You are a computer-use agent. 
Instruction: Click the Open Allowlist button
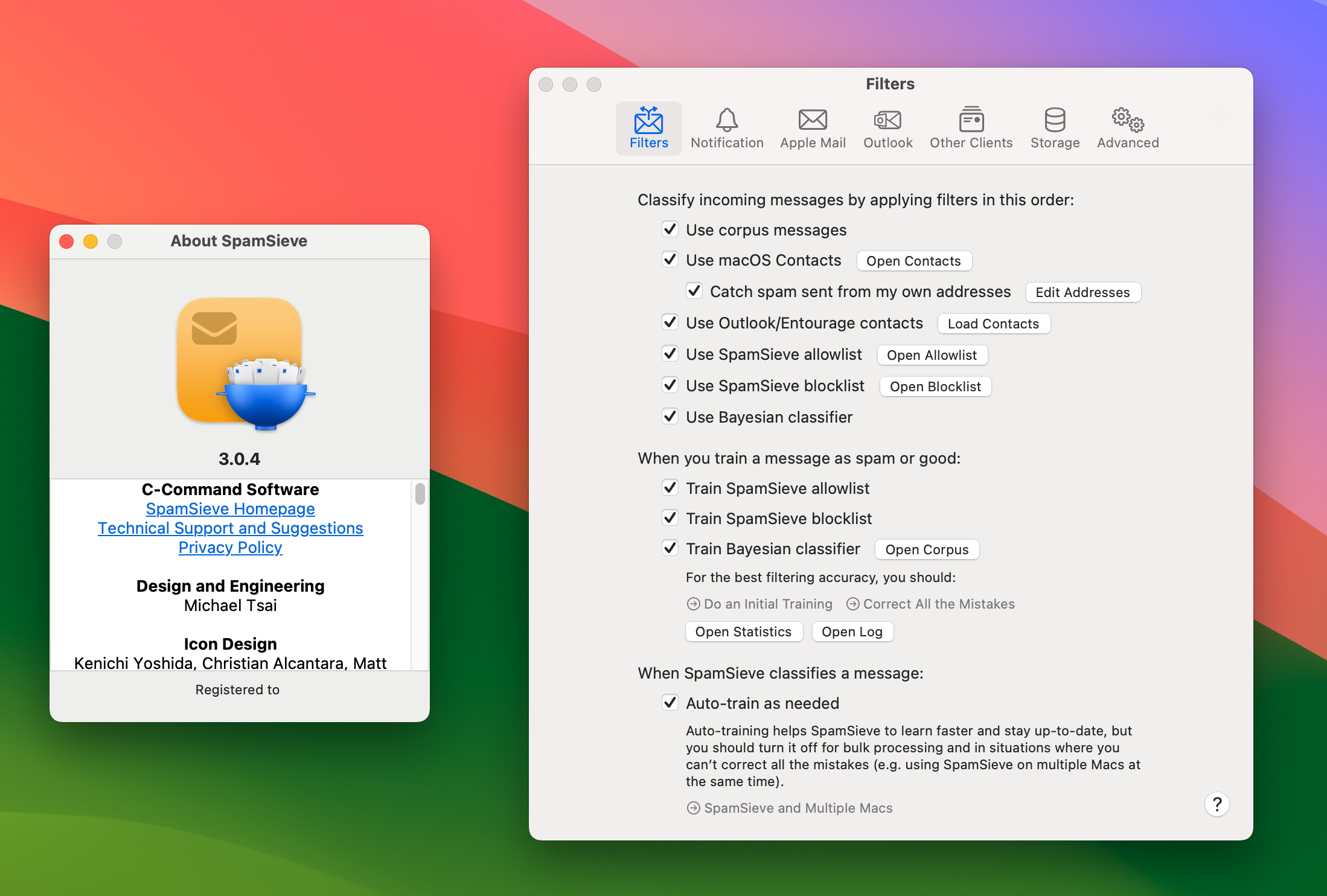930,354
